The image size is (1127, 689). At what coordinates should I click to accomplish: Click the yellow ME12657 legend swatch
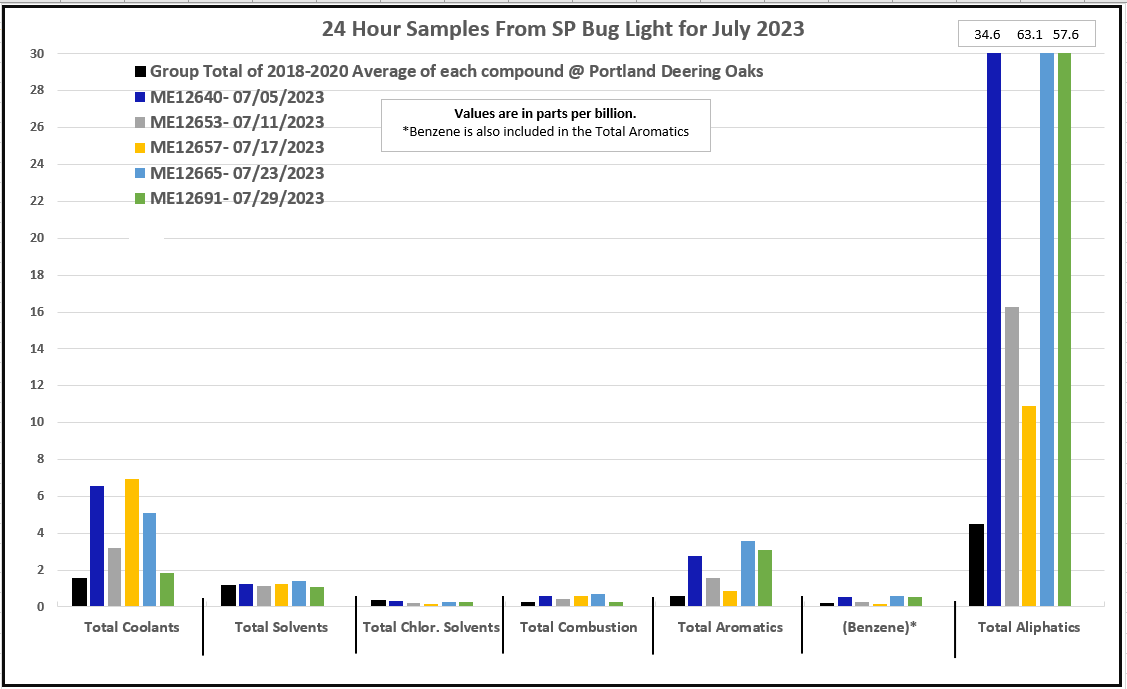[x=141, y=148]
